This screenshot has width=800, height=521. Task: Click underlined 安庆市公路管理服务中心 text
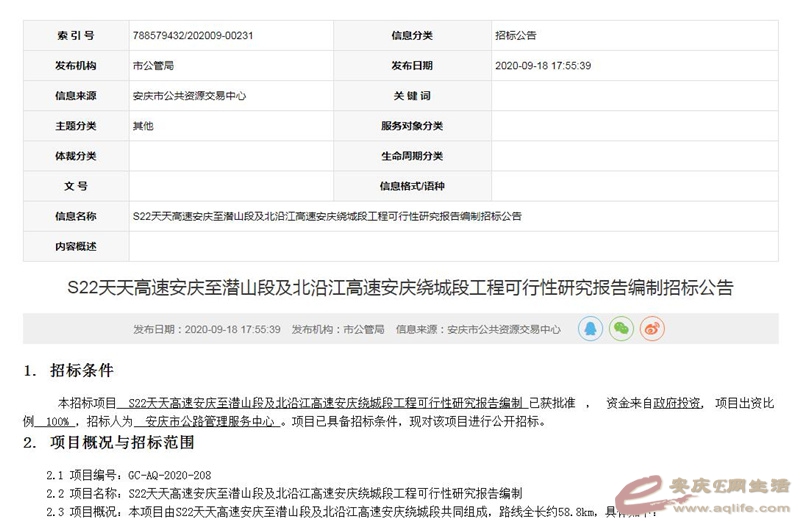tap(208, 421)
